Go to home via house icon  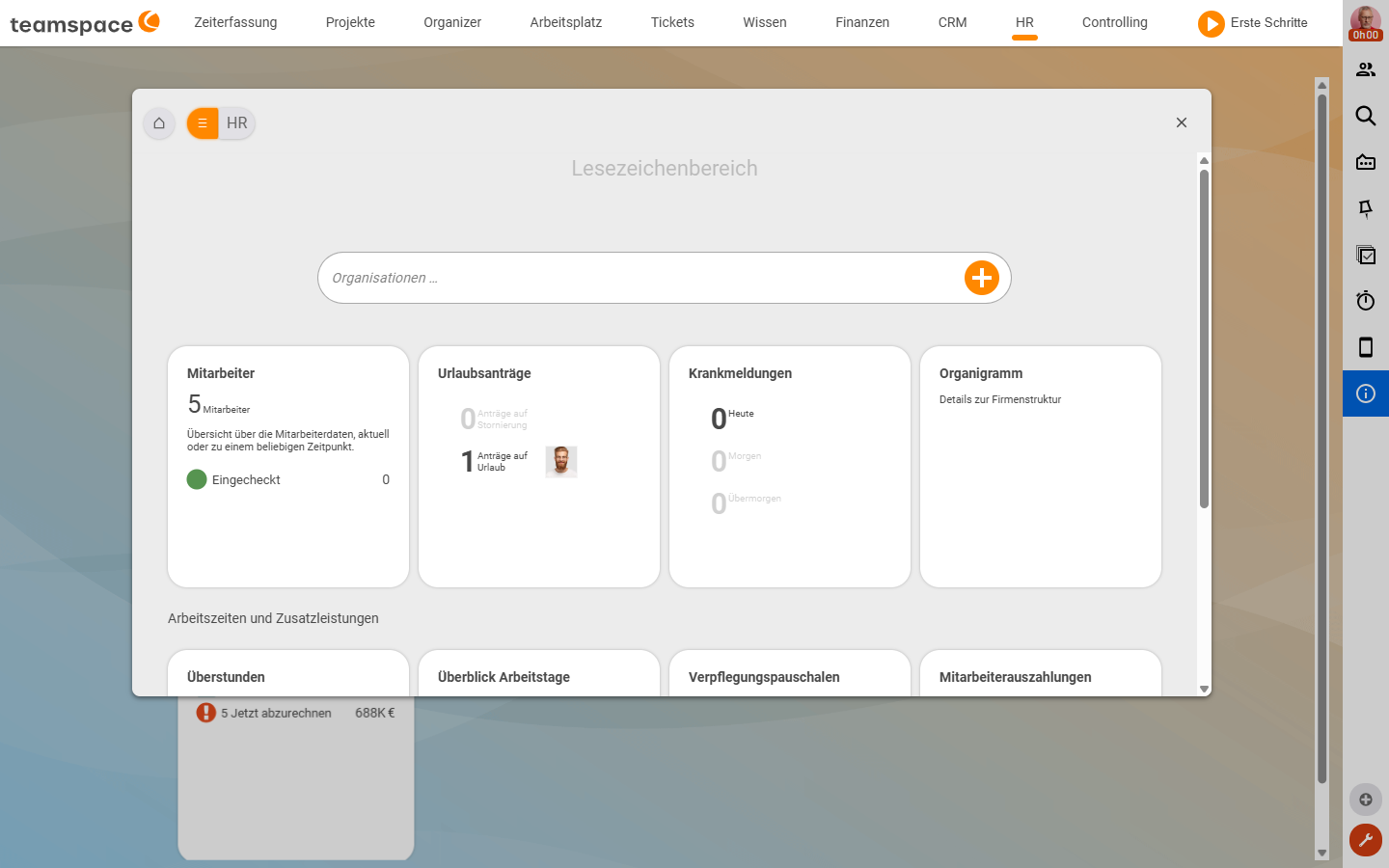point(159,123)
